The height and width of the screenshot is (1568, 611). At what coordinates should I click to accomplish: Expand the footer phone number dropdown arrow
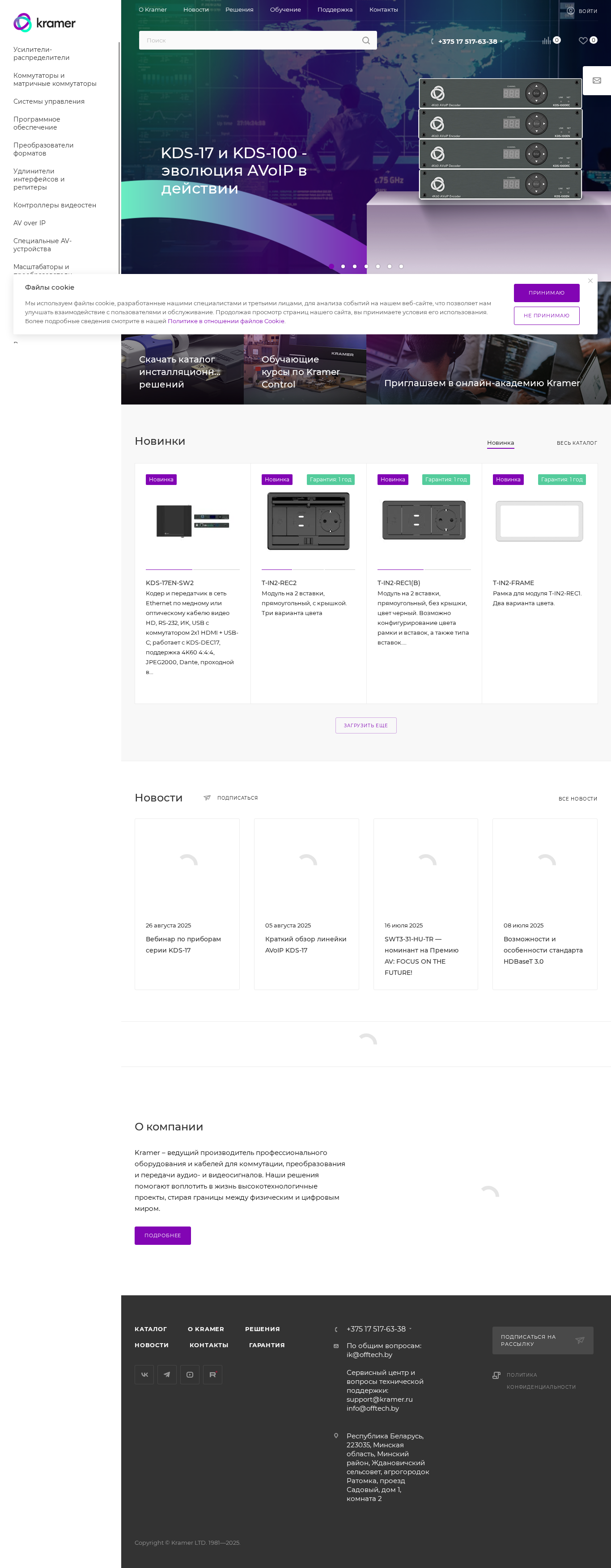(x=410, y=1329)
